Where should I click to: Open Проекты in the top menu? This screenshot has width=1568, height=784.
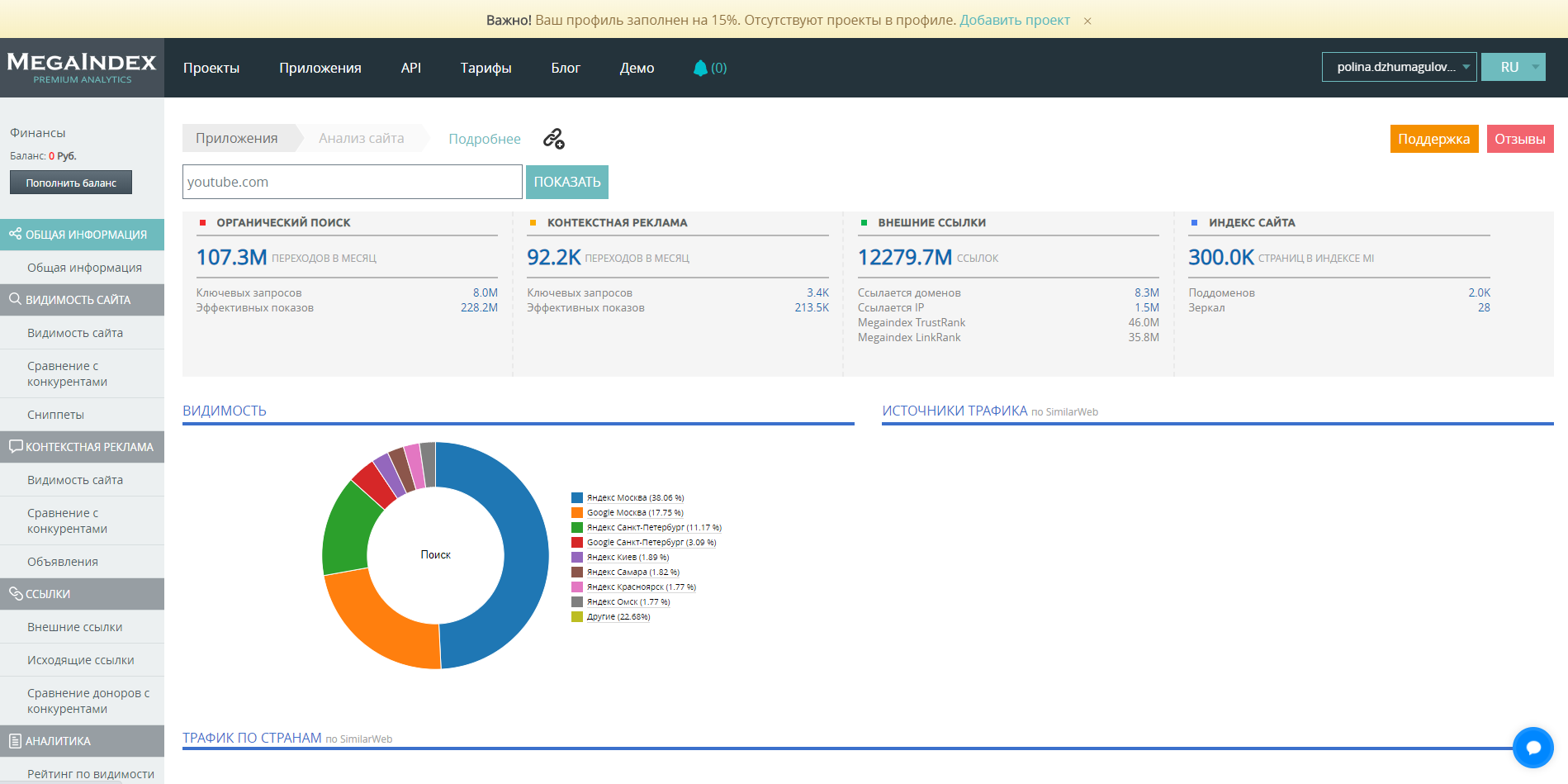point(211,68)
